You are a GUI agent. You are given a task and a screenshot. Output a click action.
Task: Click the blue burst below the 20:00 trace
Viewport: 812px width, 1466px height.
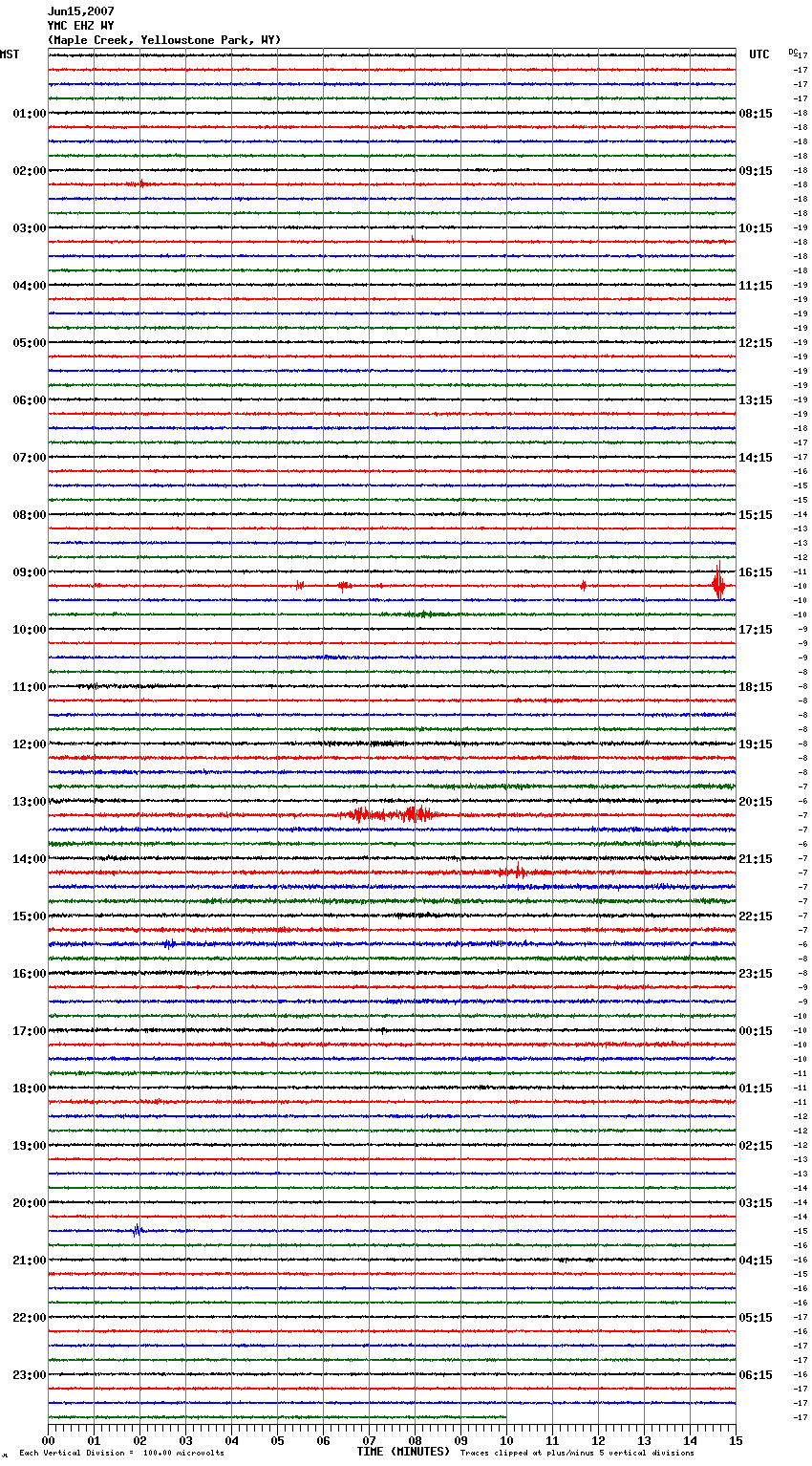click(x=138, y=1230)
